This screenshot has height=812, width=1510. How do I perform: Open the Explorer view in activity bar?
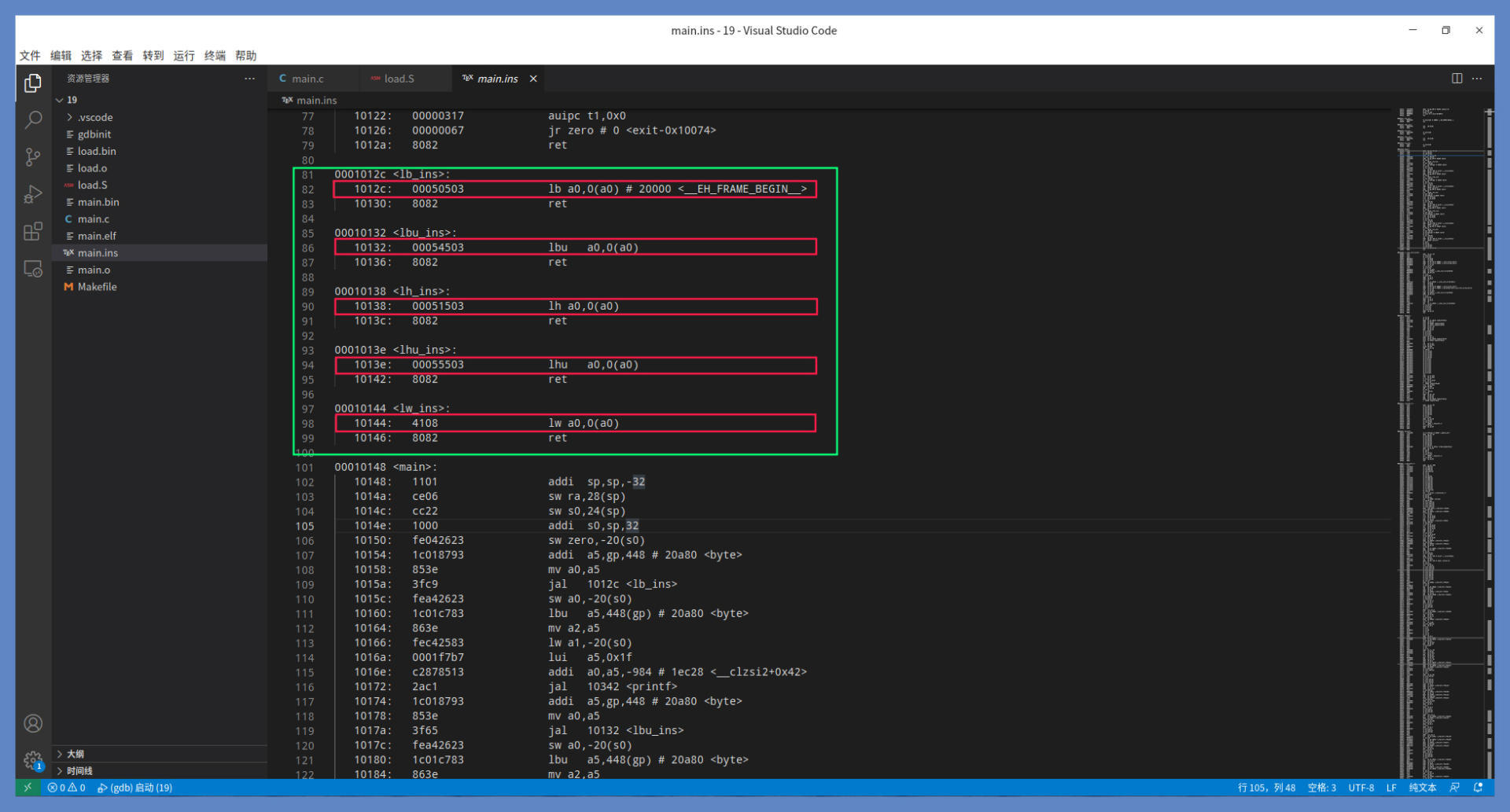[x=33, y=83]
